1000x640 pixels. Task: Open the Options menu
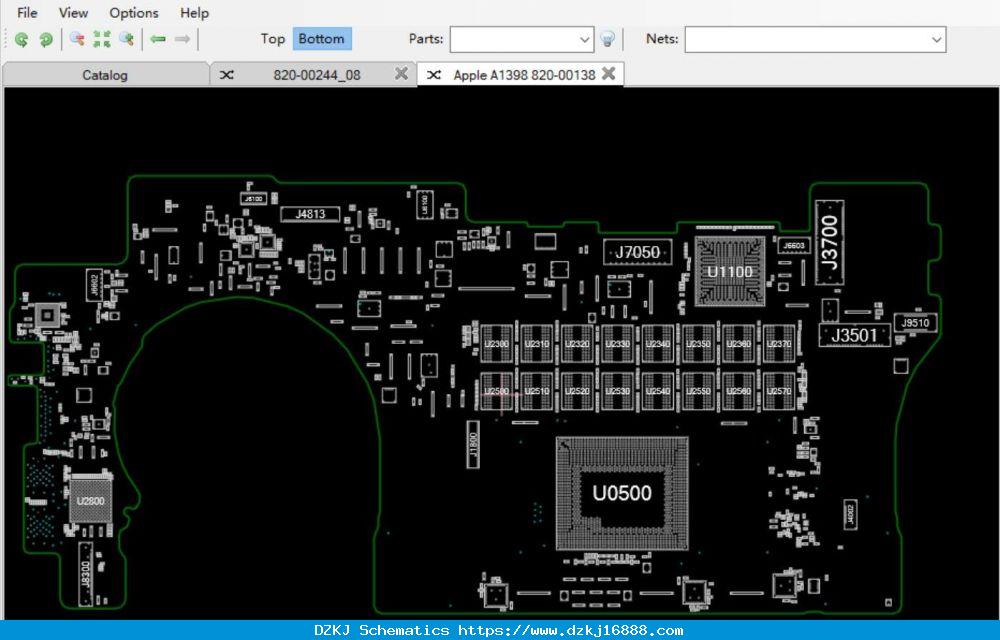tap(134, 13)
